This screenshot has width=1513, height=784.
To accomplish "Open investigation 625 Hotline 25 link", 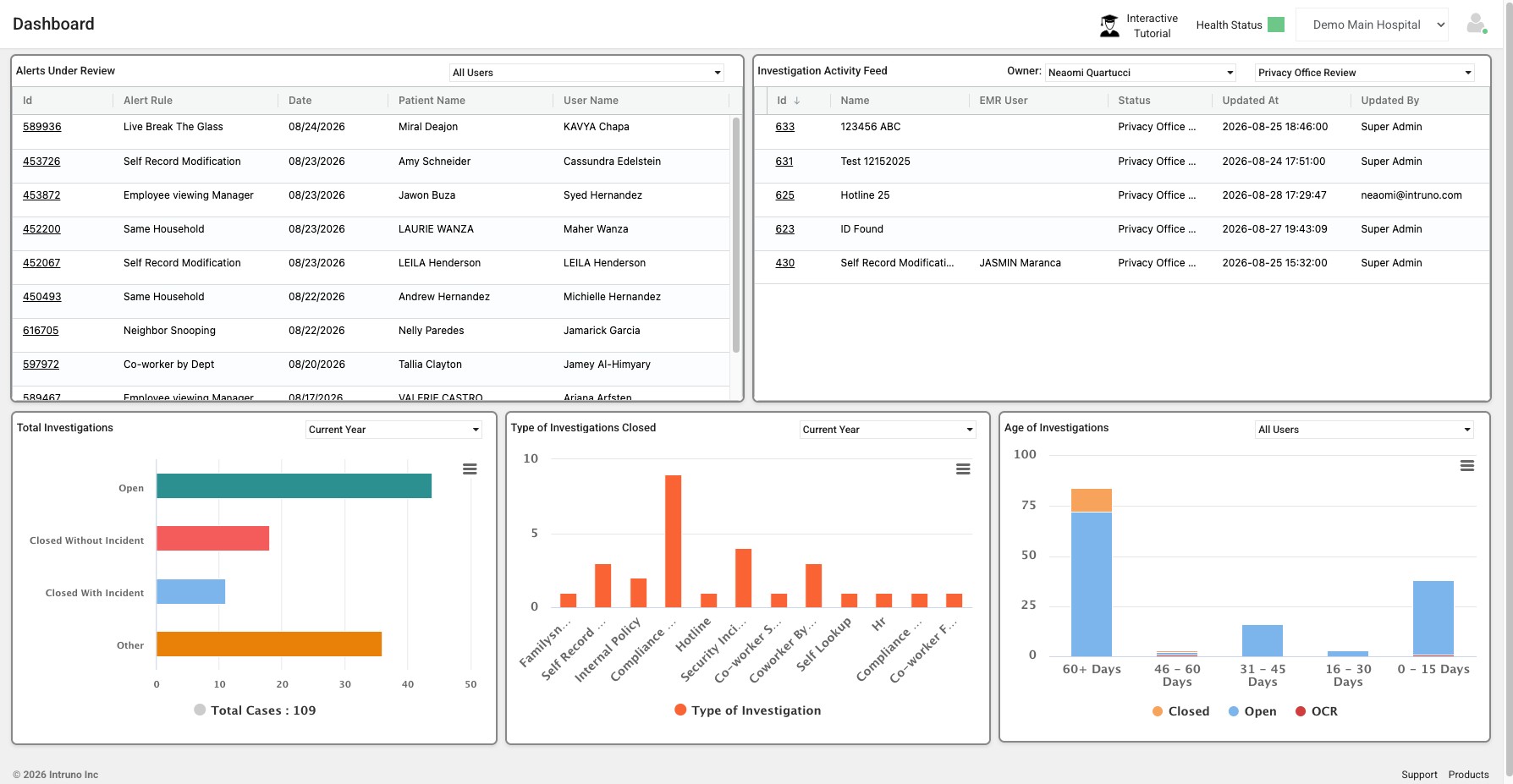I will click(x=785, y=195).
